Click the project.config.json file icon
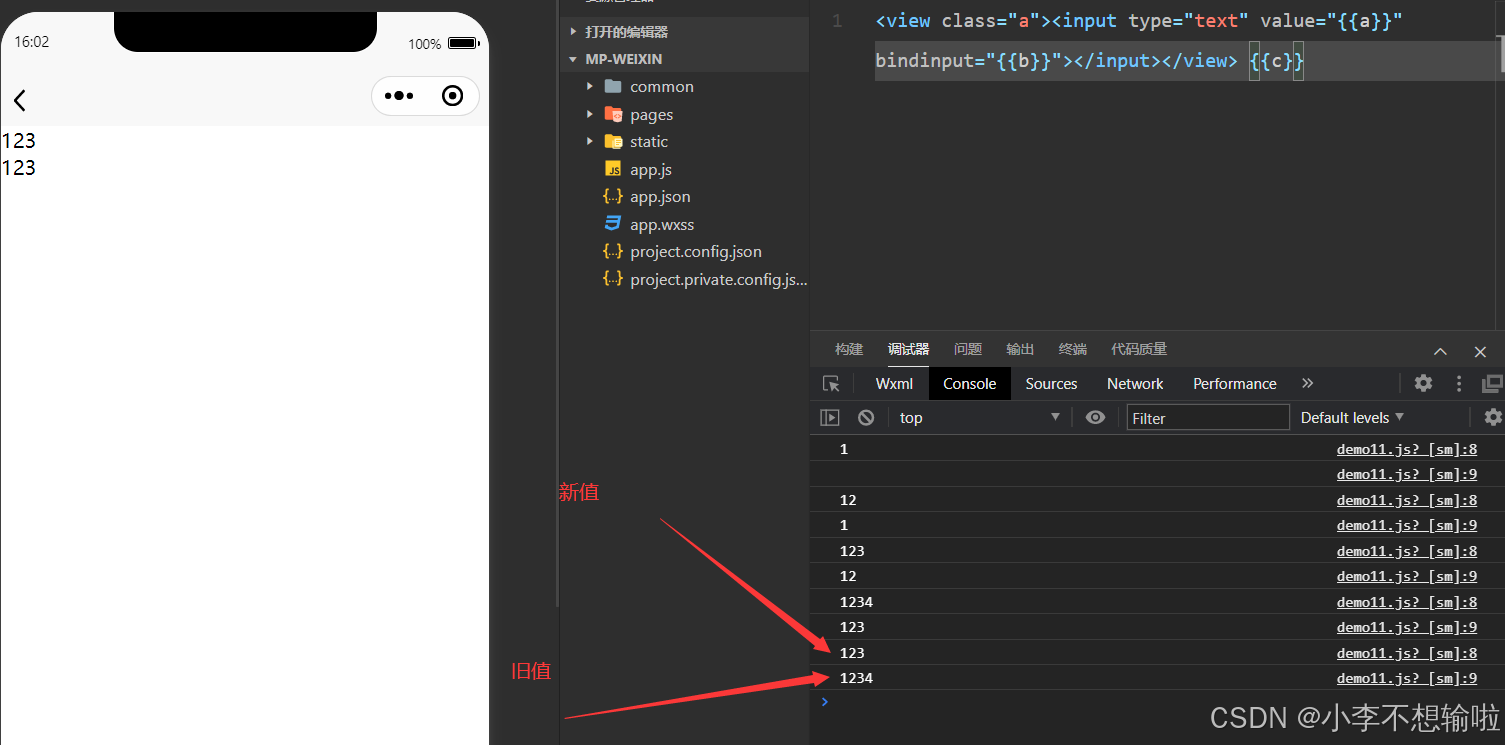The width and height of the screenshot is (1505, 745). tap(613, 251)
